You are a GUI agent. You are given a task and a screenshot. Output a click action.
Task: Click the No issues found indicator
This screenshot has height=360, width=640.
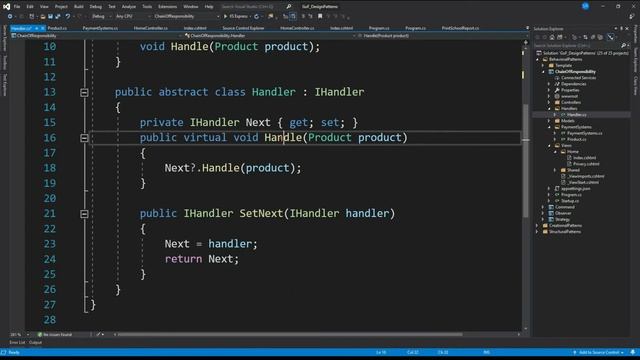[x=55, y=335]
